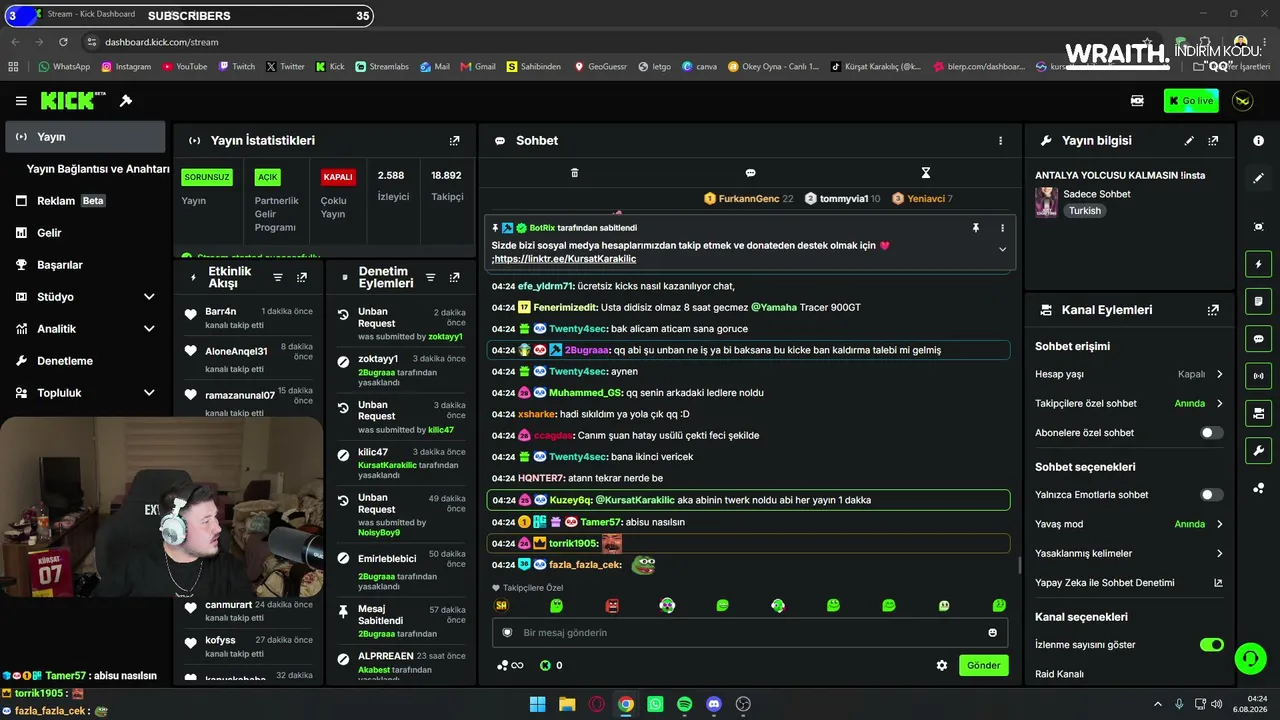This screenshot has height=720, width=1280.
Task: Click the SH channel emote in emote row
Action: pyautogui.click(x=501, y=605)
